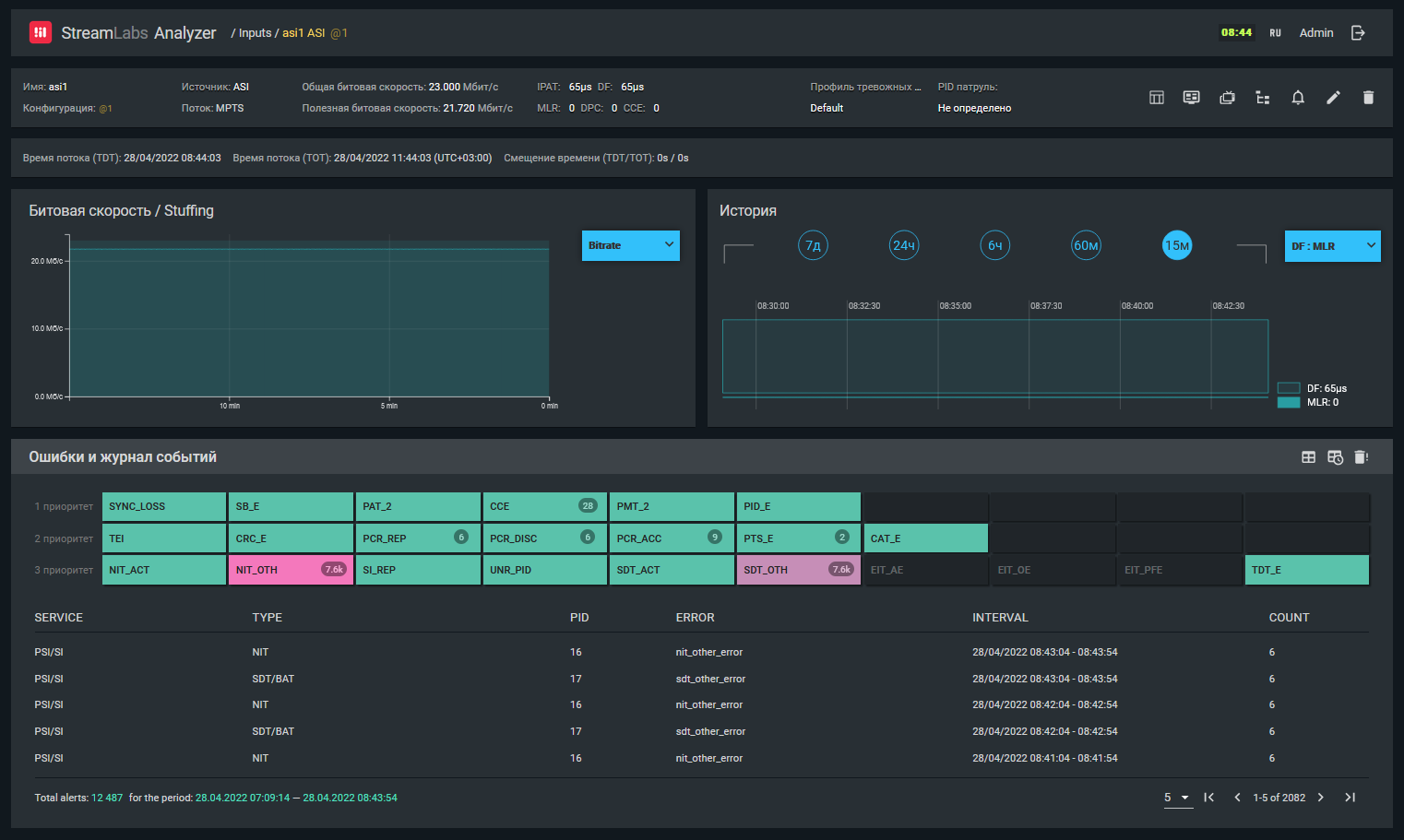Select the disabled EIT_AE tile

click(925, 570)
